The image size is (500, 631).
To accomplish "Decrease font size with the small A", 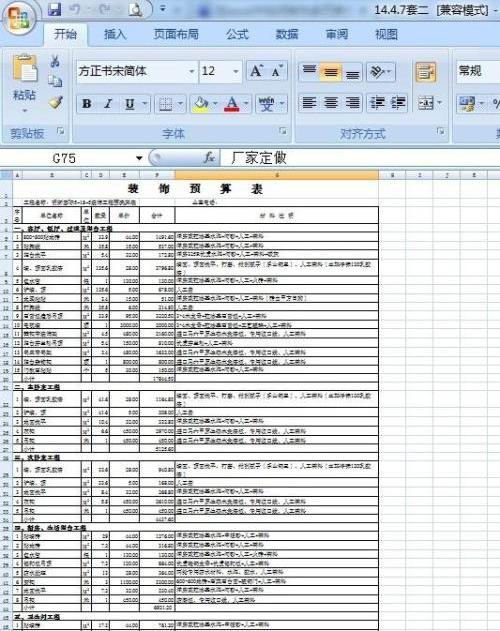I will 276,71.
